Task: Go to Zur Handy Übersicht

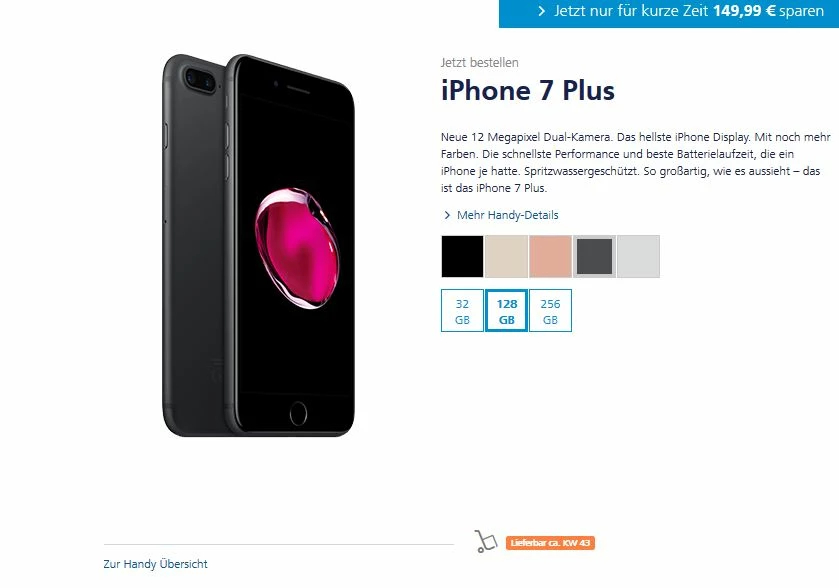Action: click(155, 564)
